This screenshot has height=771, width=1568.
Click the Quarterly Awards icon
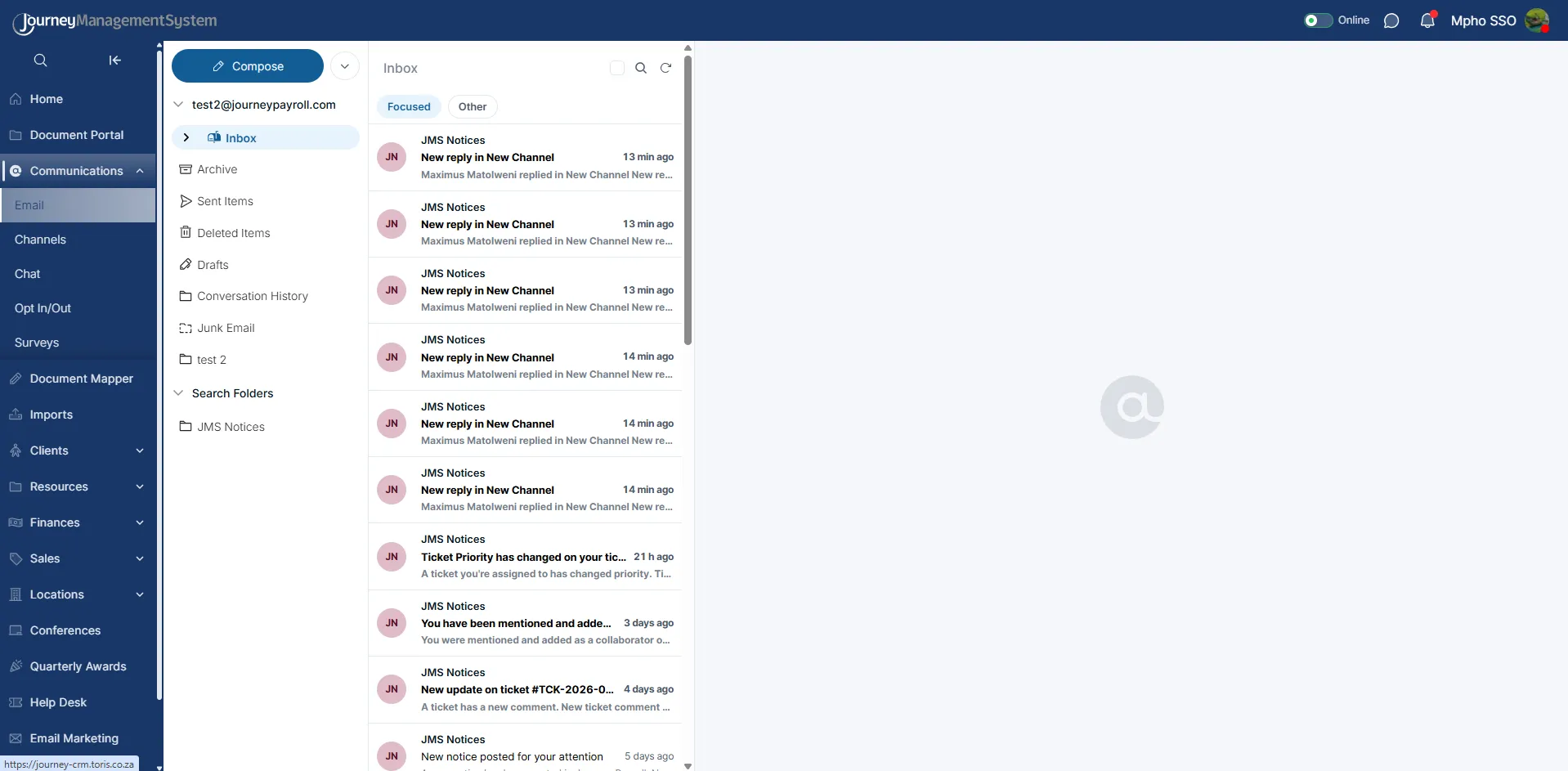(16, 666)
